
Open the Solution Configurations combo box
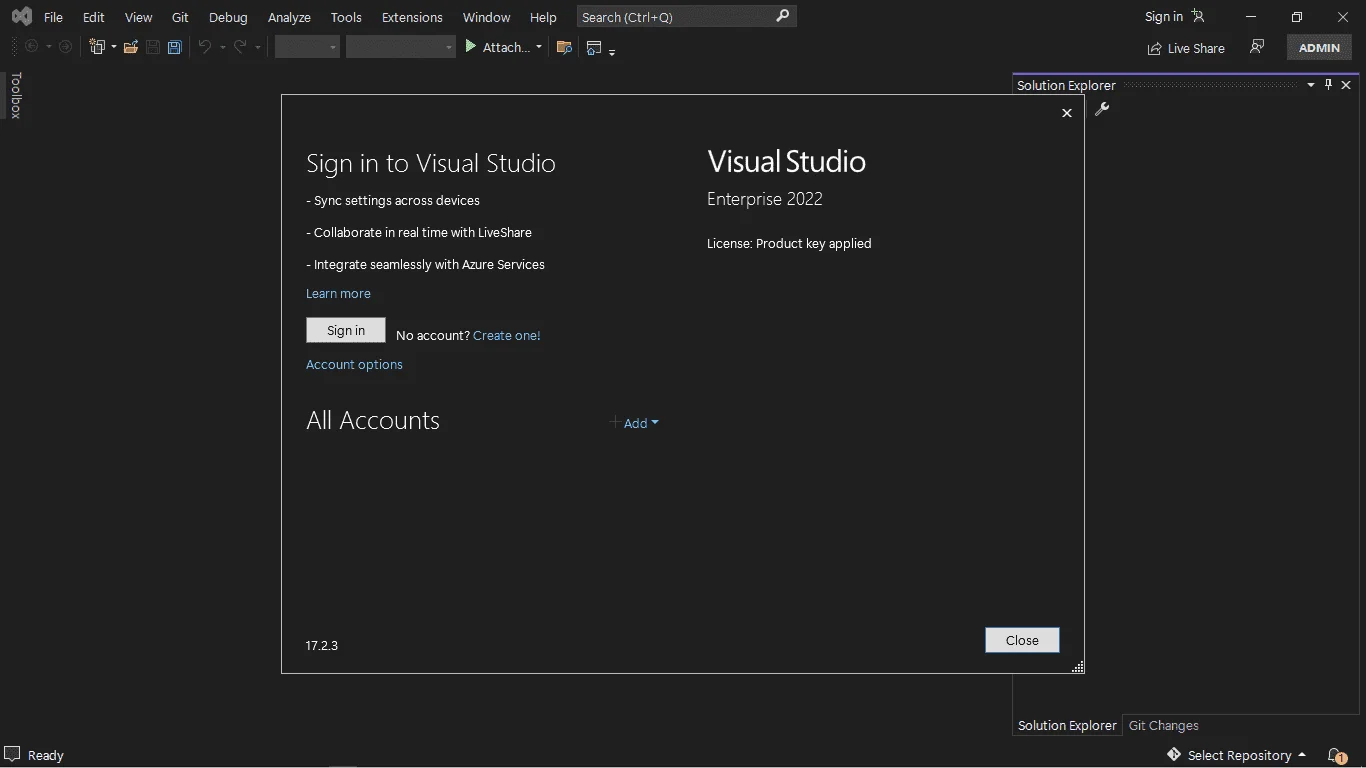pyautogui.click(x=307, y=47)
